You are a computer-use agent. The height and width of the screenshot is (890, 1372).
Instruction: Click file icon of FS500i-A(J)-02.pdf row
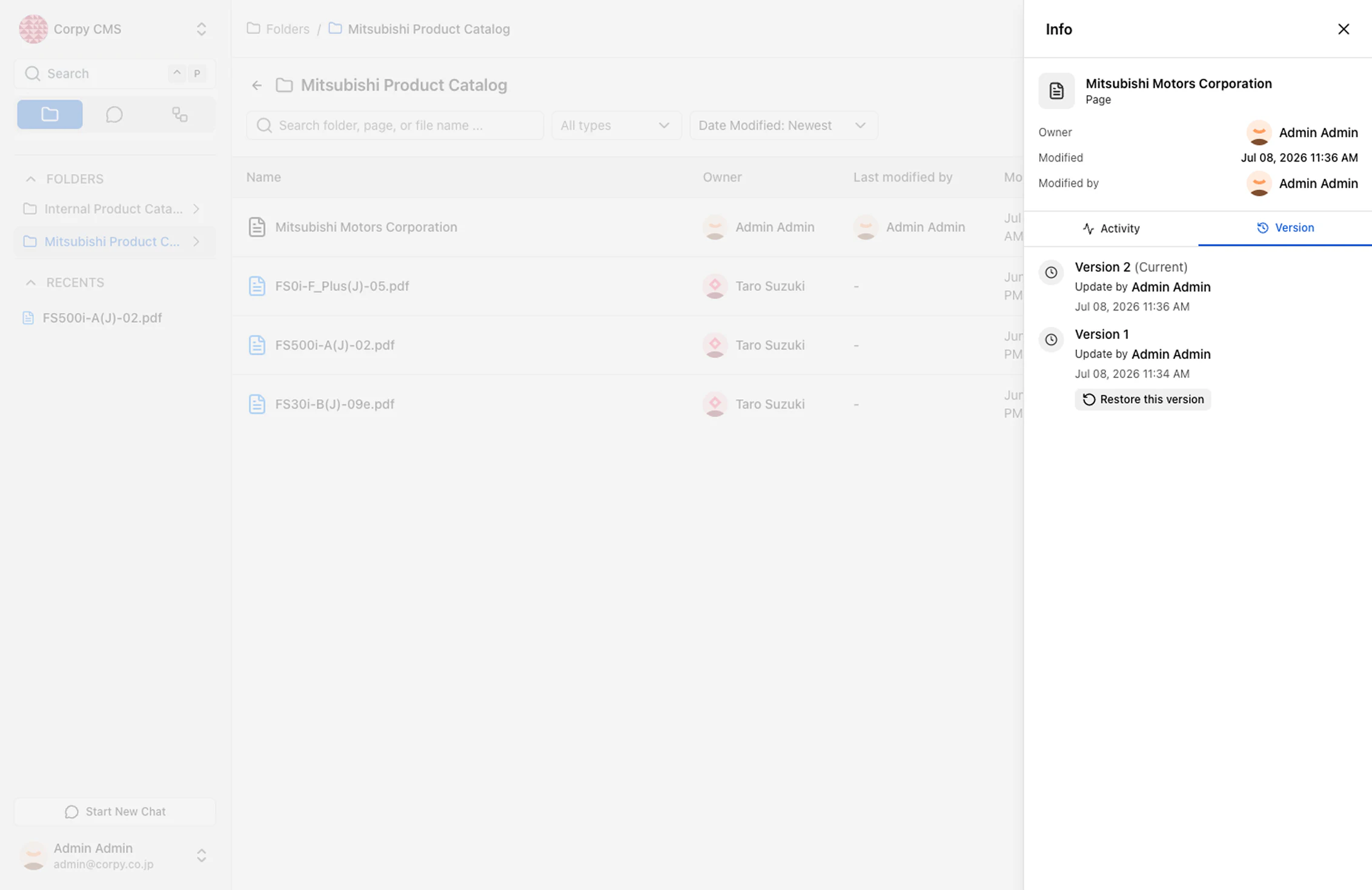pos(257,345)
